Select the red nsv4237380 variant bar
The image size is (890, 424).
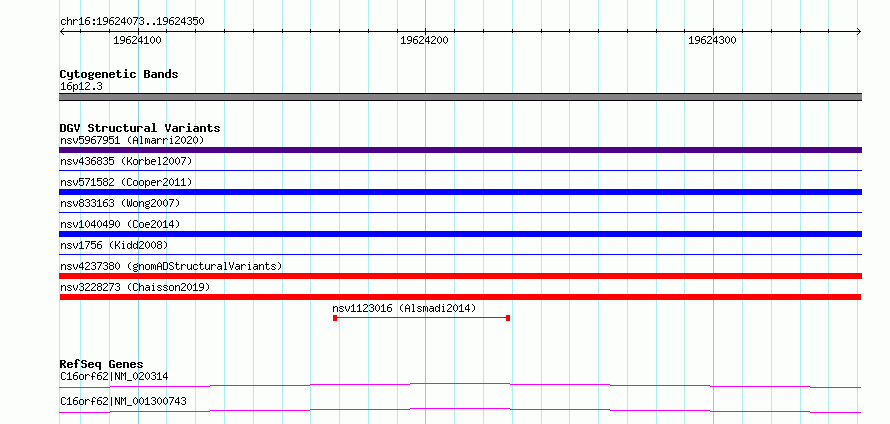(460, 276)
